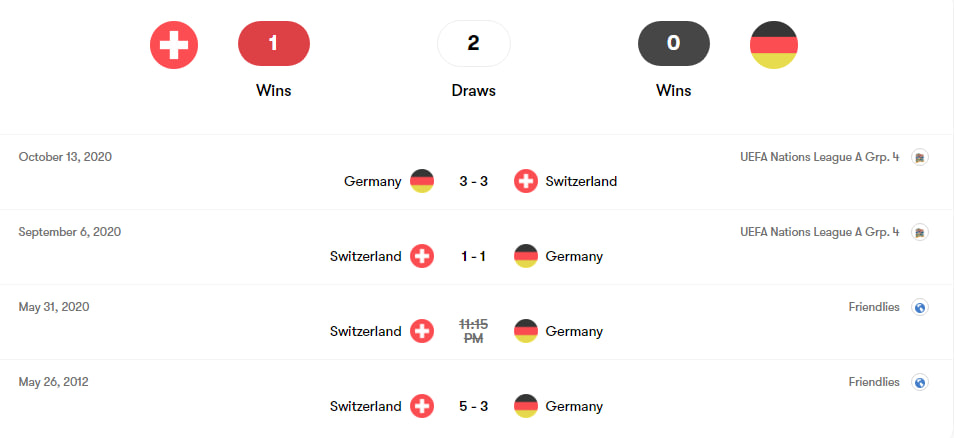Select the dark Germany 0 wins badge
The width and height of the screenshot is (954, 438).
point(674,43)
